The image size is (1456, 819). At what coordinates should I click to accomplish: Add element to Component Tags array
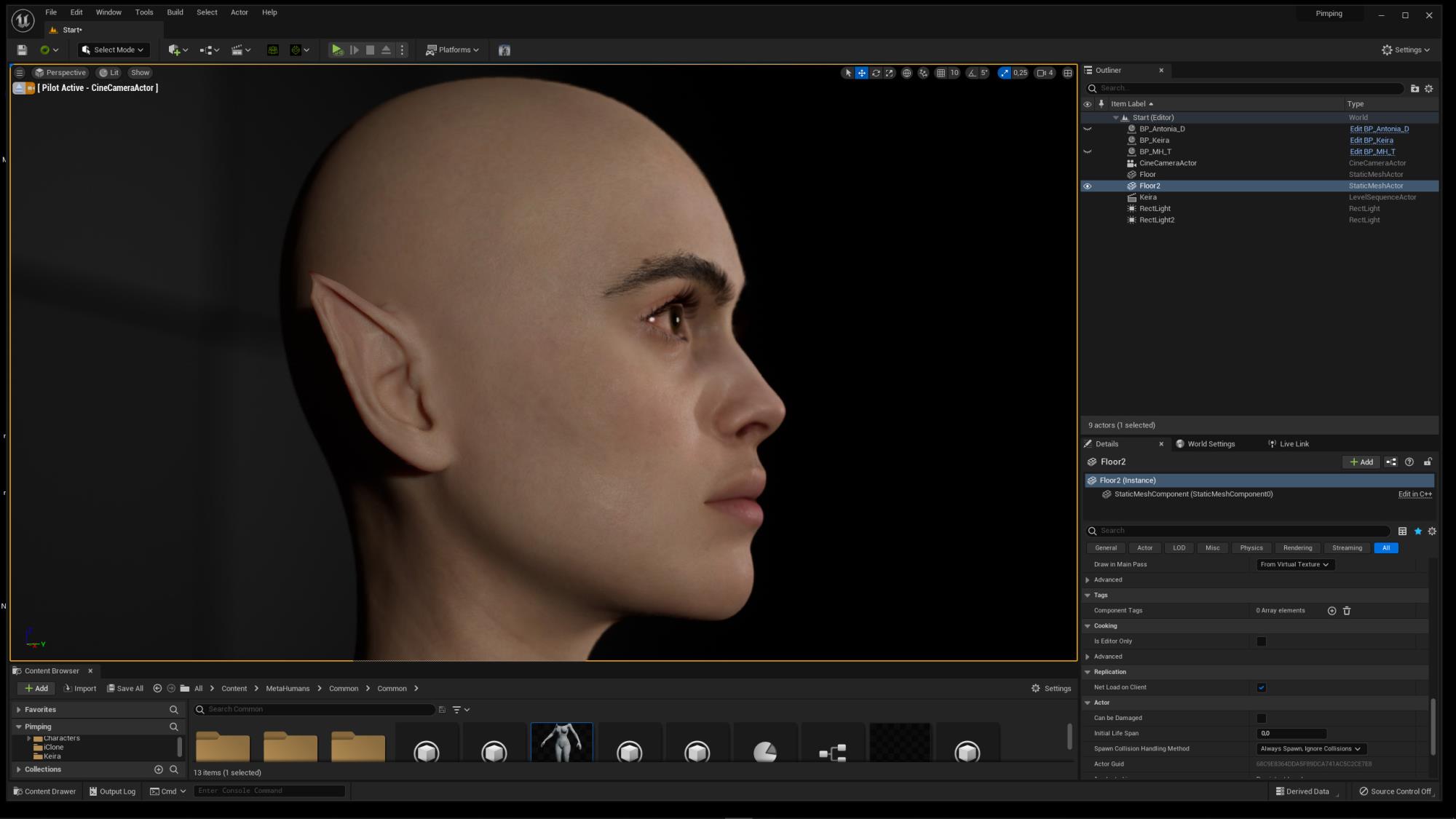pyautogui.click(x=1332, y=611)
